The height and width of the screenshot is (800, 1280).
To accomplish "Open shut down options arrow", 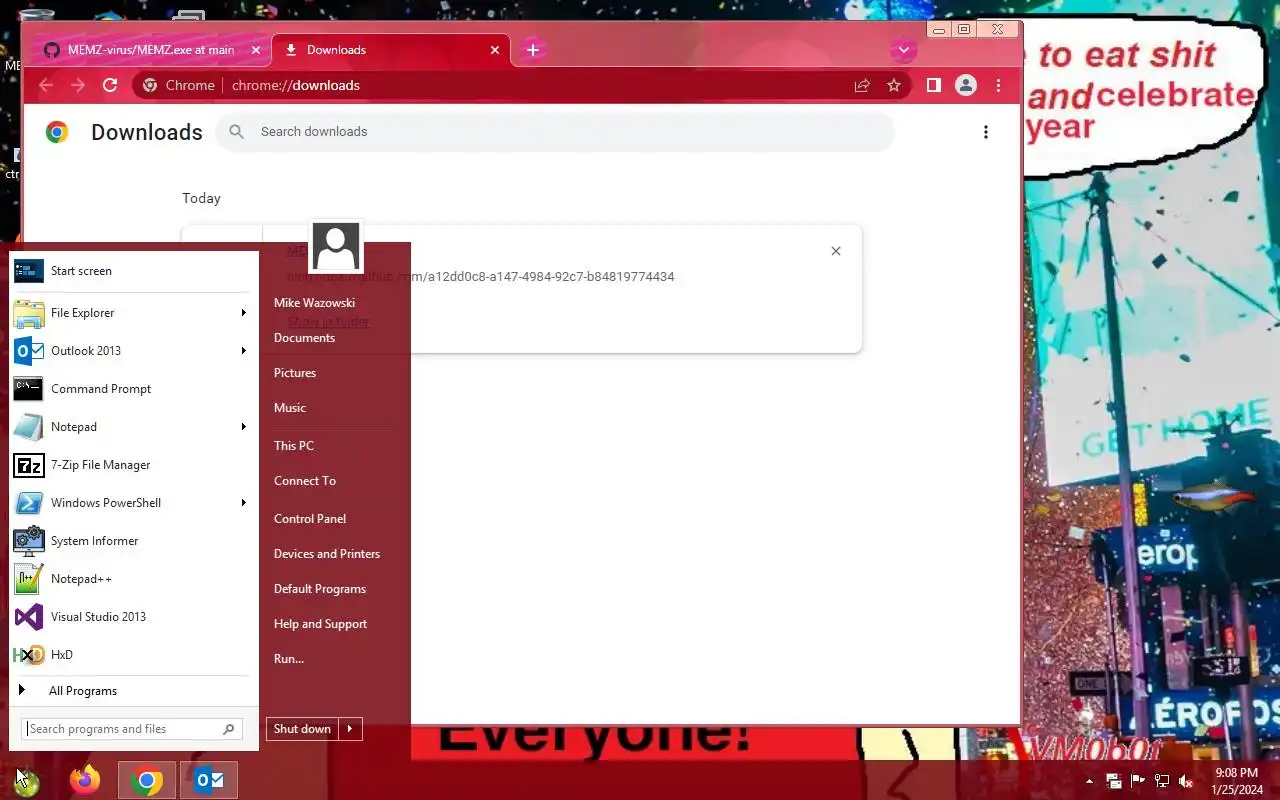I will (350, 729).
